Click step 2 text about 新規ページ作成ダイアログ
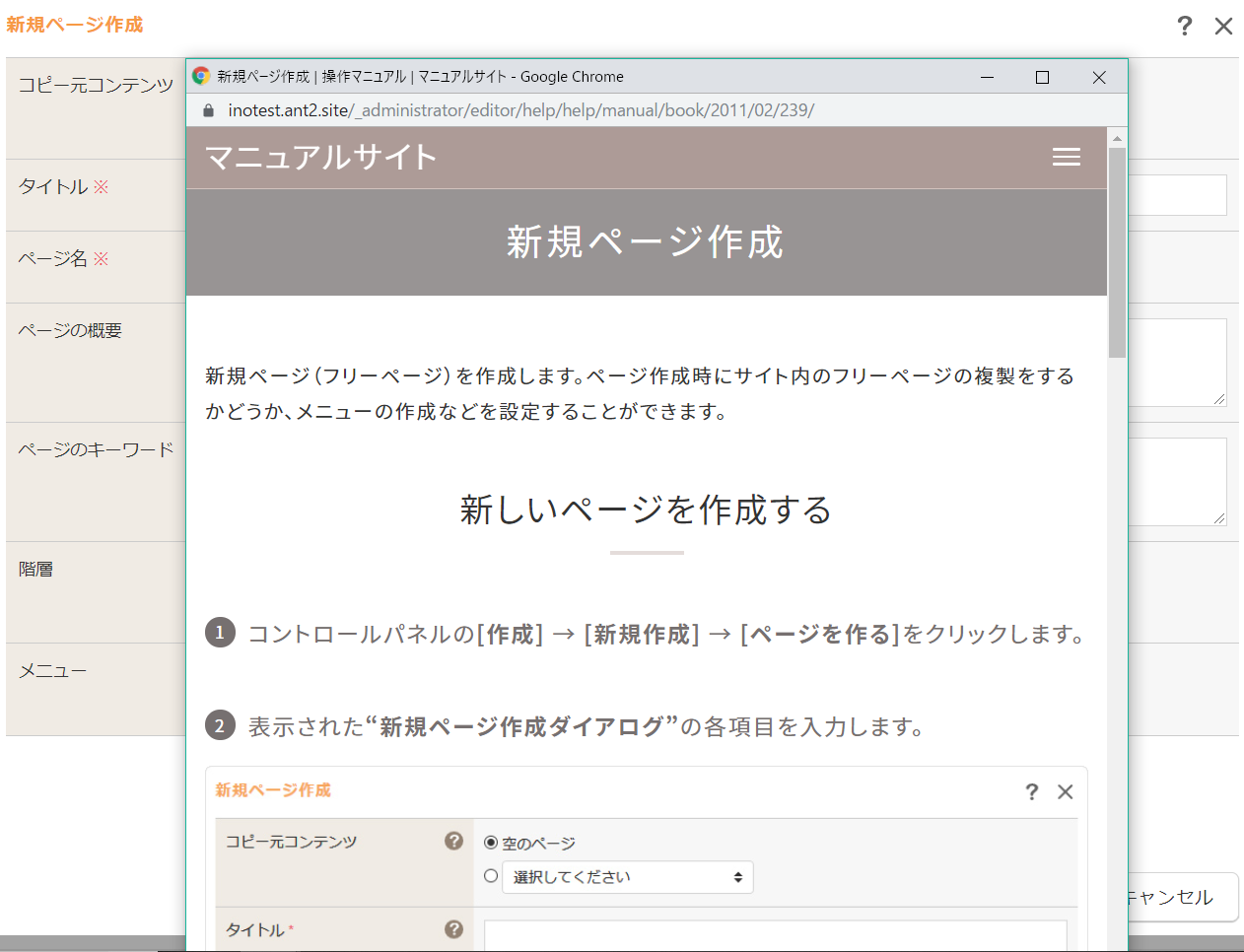 (587, 726)
